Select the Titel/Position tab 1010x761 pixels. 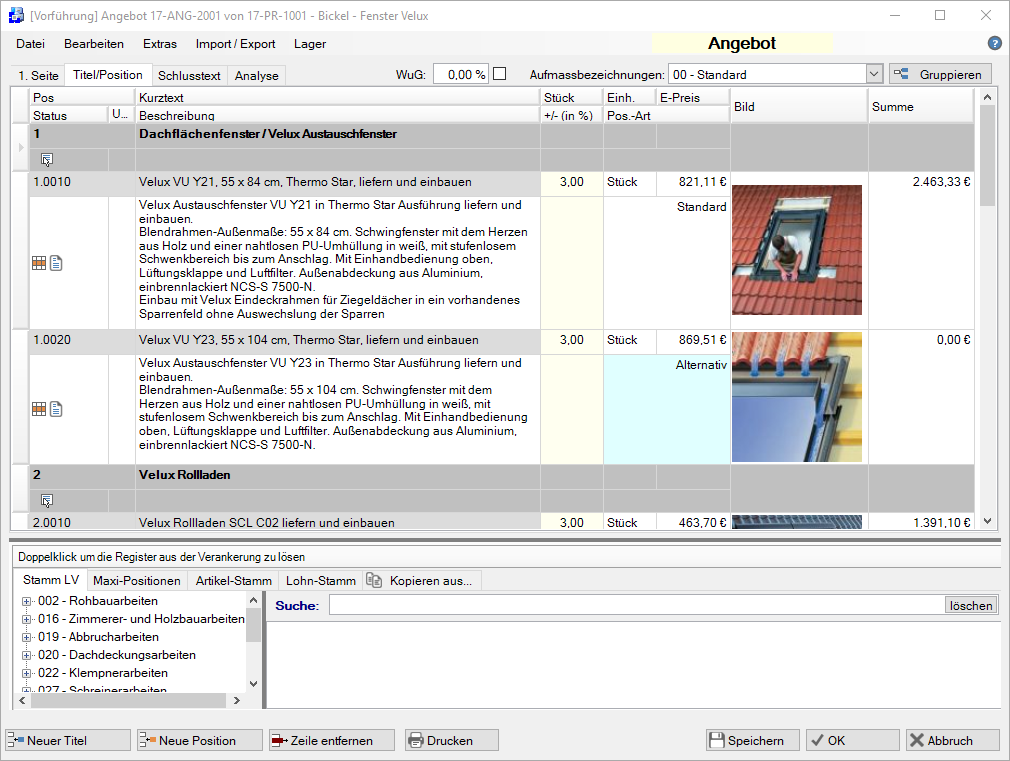coord(108,75)
